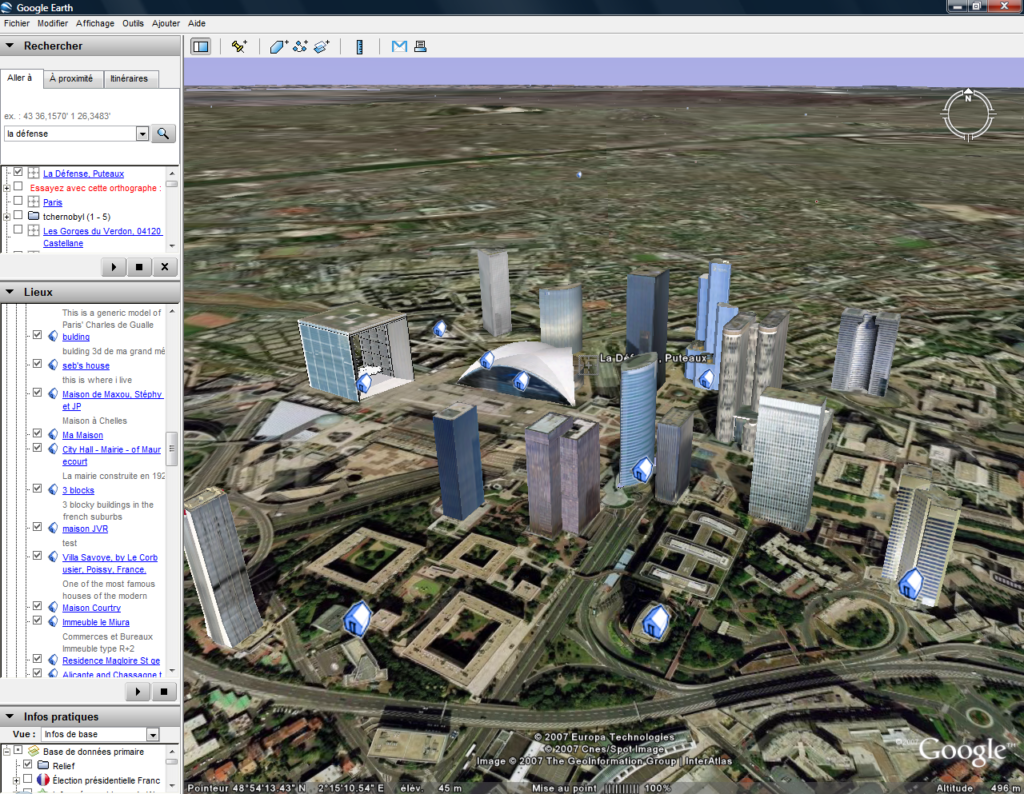Click the Infos pratiques scroll down arrow
The image size is (1024, 794).
click(172, 786)
